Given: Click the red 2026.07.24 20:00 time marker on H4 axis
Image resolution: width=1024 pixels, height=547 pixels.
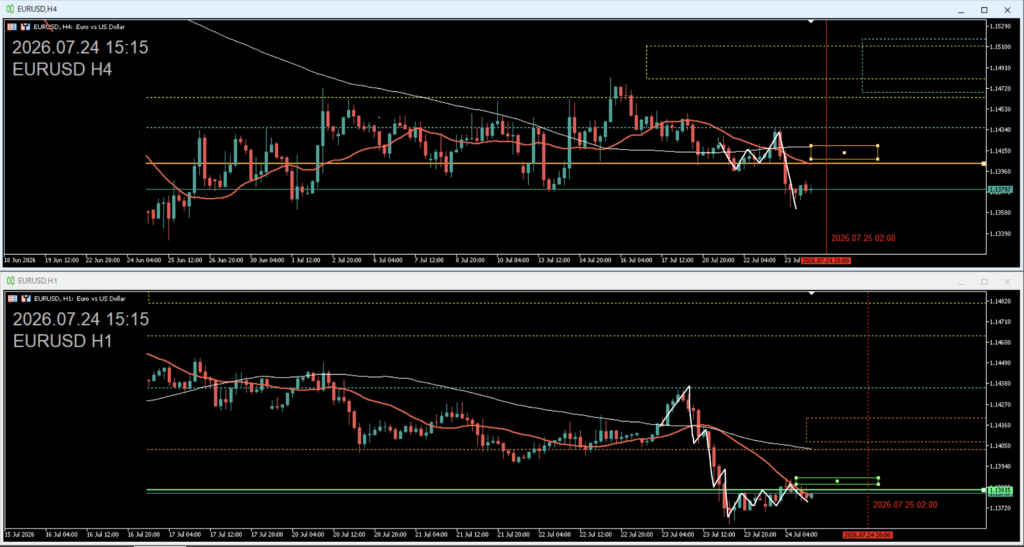Looking at the screenshot, I should [x=825, y=260].
